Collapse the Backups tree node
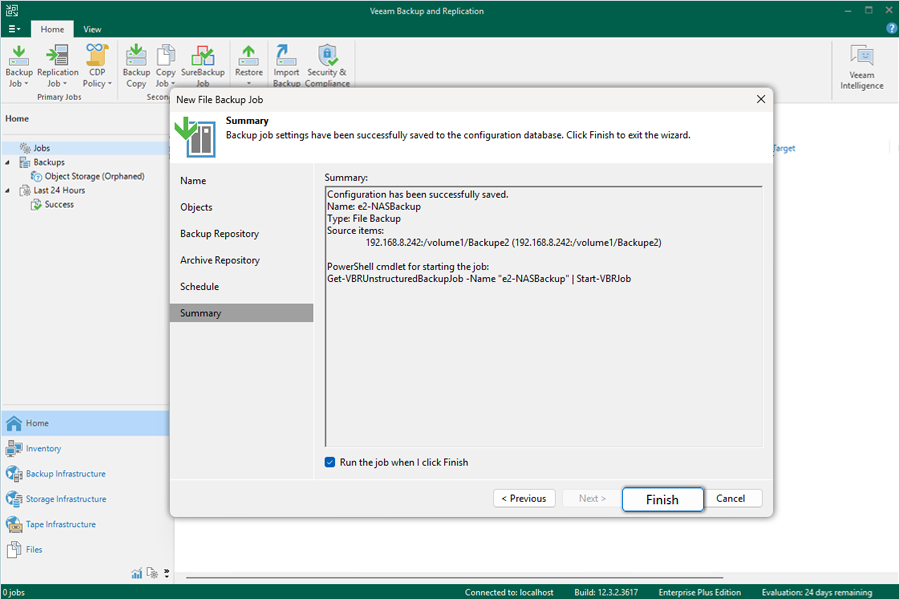Viewport: 900px width, 600px height. [x=7, y=162]
